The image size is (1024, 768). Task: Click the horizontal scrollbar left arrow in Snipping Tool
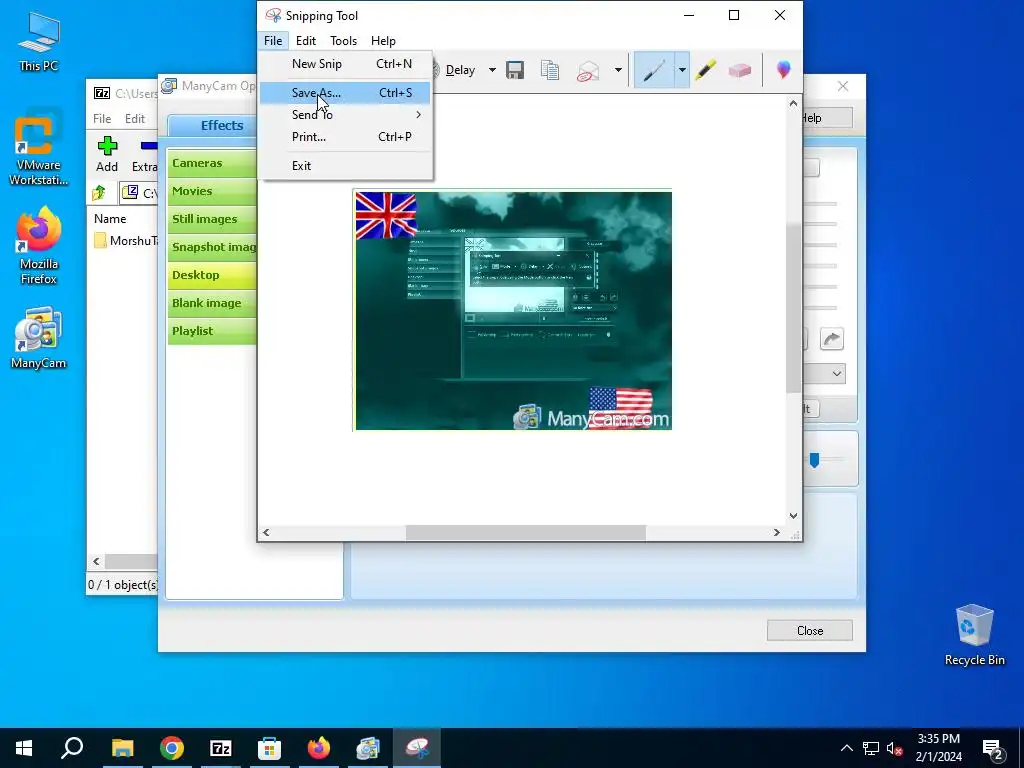(x=266, y=533)
